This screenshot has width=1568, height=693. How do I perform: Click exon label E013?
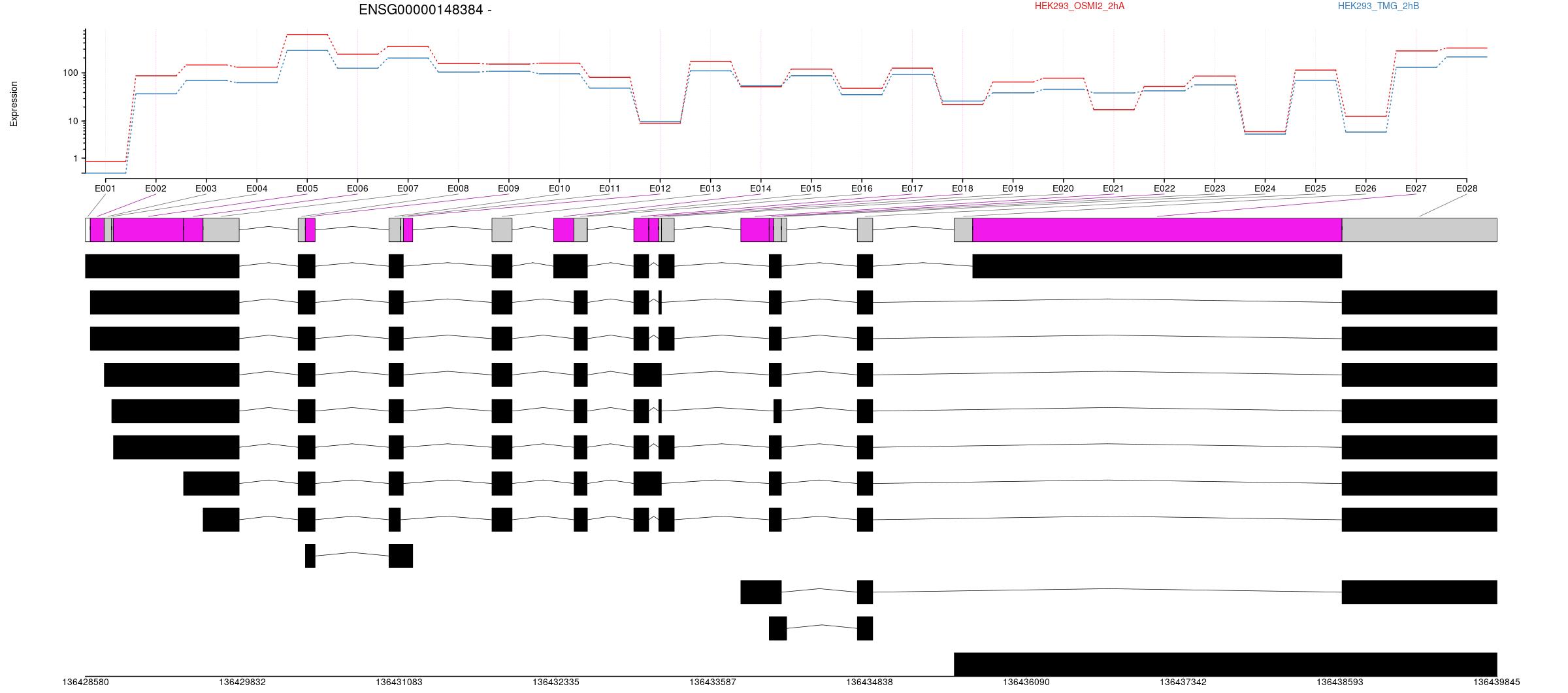click(710, 189)
